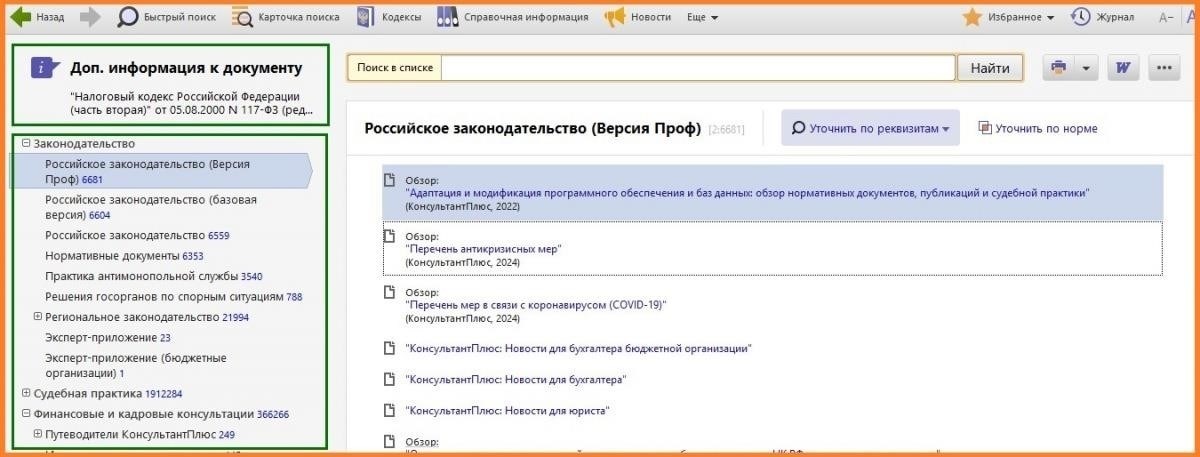Viewport: 1200px width, 457px height.
Task: Open Карточка поиска
Action: pyautogui.click(x=285, y=17)
